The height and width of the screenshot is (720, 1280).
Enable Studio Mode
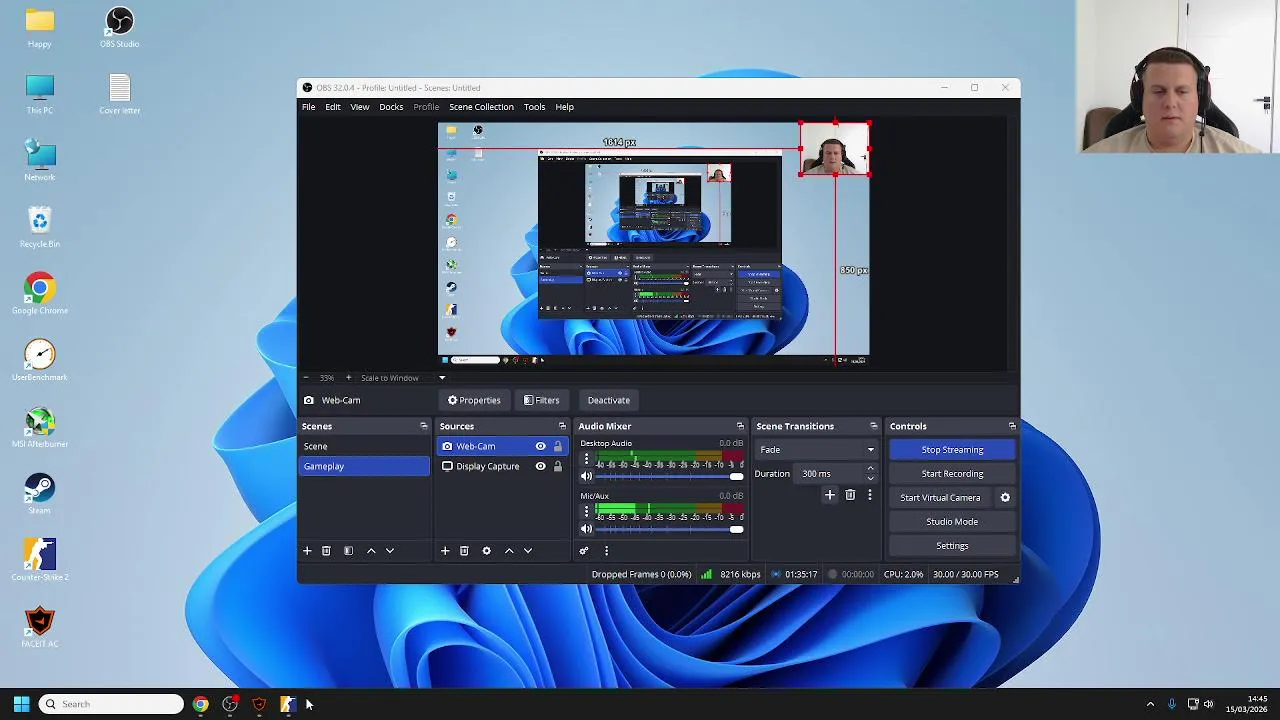(x=952, y=522)
